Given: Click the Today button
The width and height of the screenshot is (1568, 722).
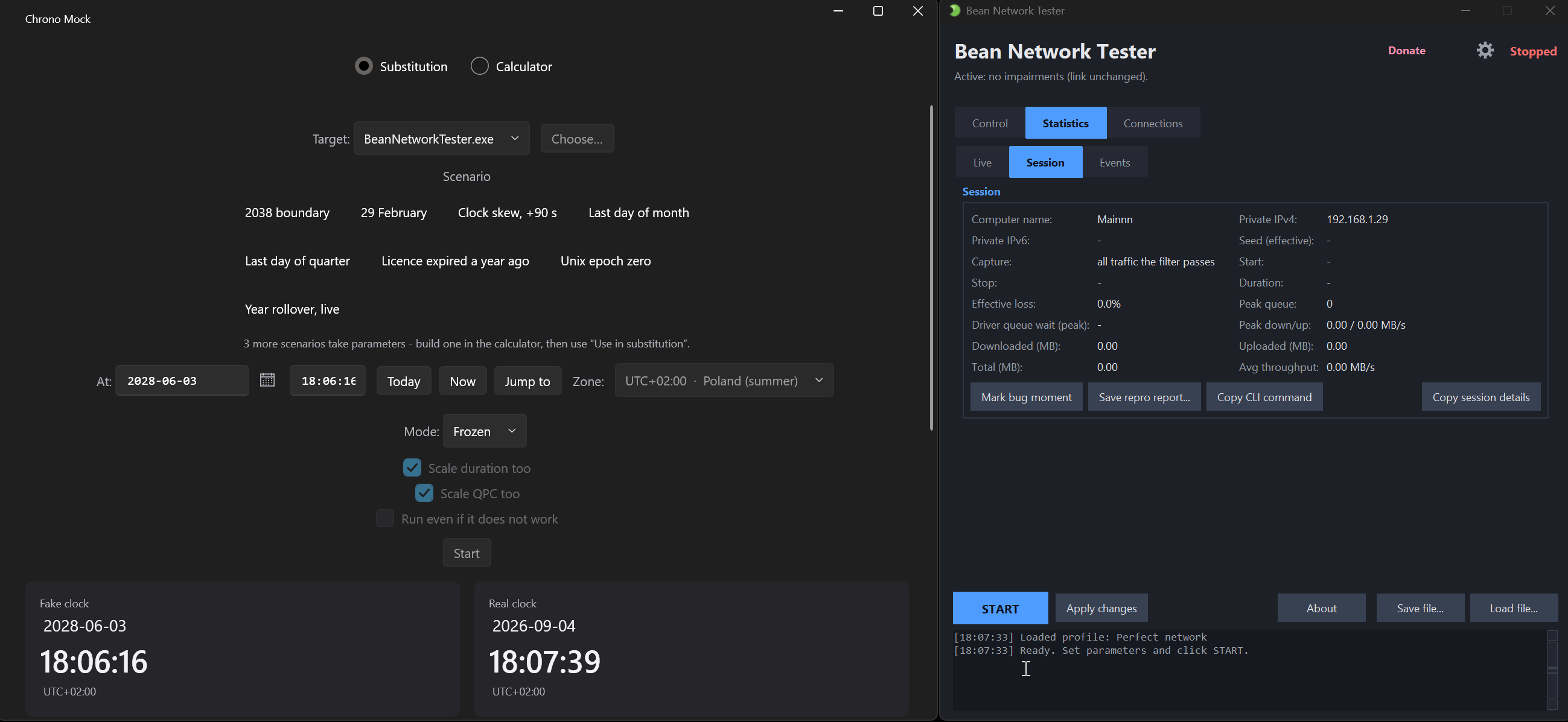Looking at the screenshot, I should tap(404, 381).
